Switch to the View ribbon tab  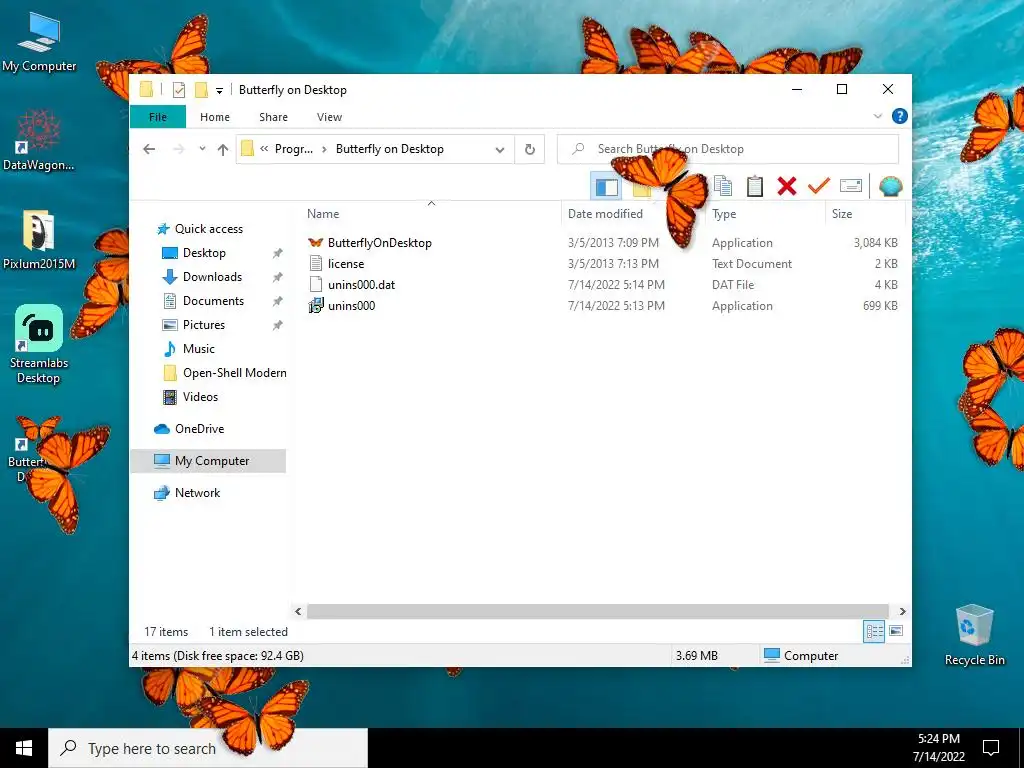pyautogui.click(x=329, y=117)
